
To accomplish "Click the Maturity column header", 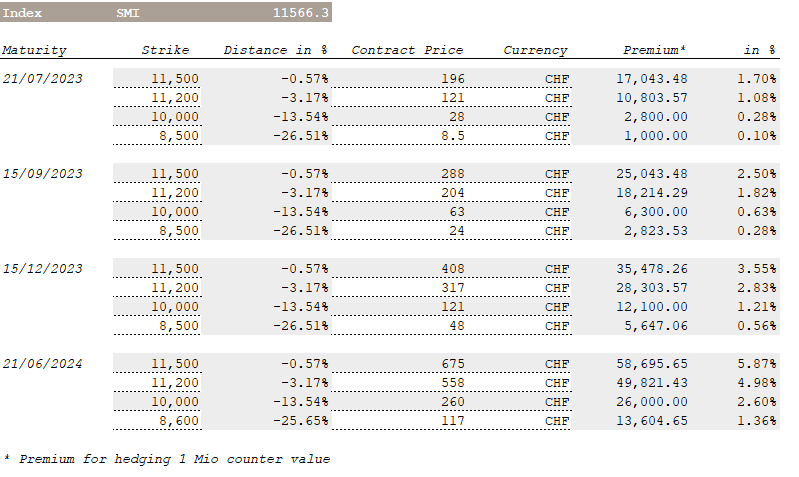I will [34, 50].
